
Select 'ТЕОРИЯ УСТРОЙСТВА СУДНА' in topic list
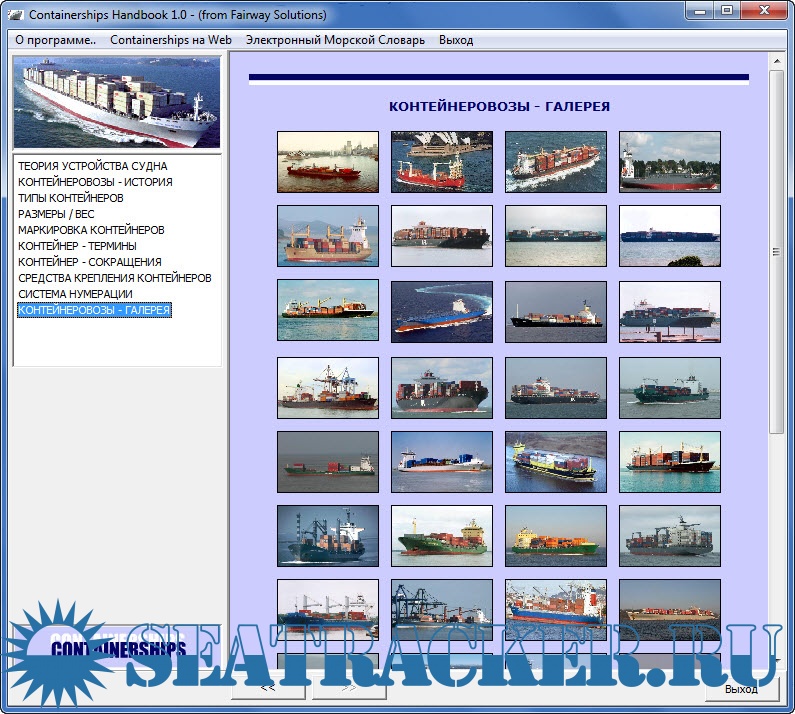(x=92, y=166)
